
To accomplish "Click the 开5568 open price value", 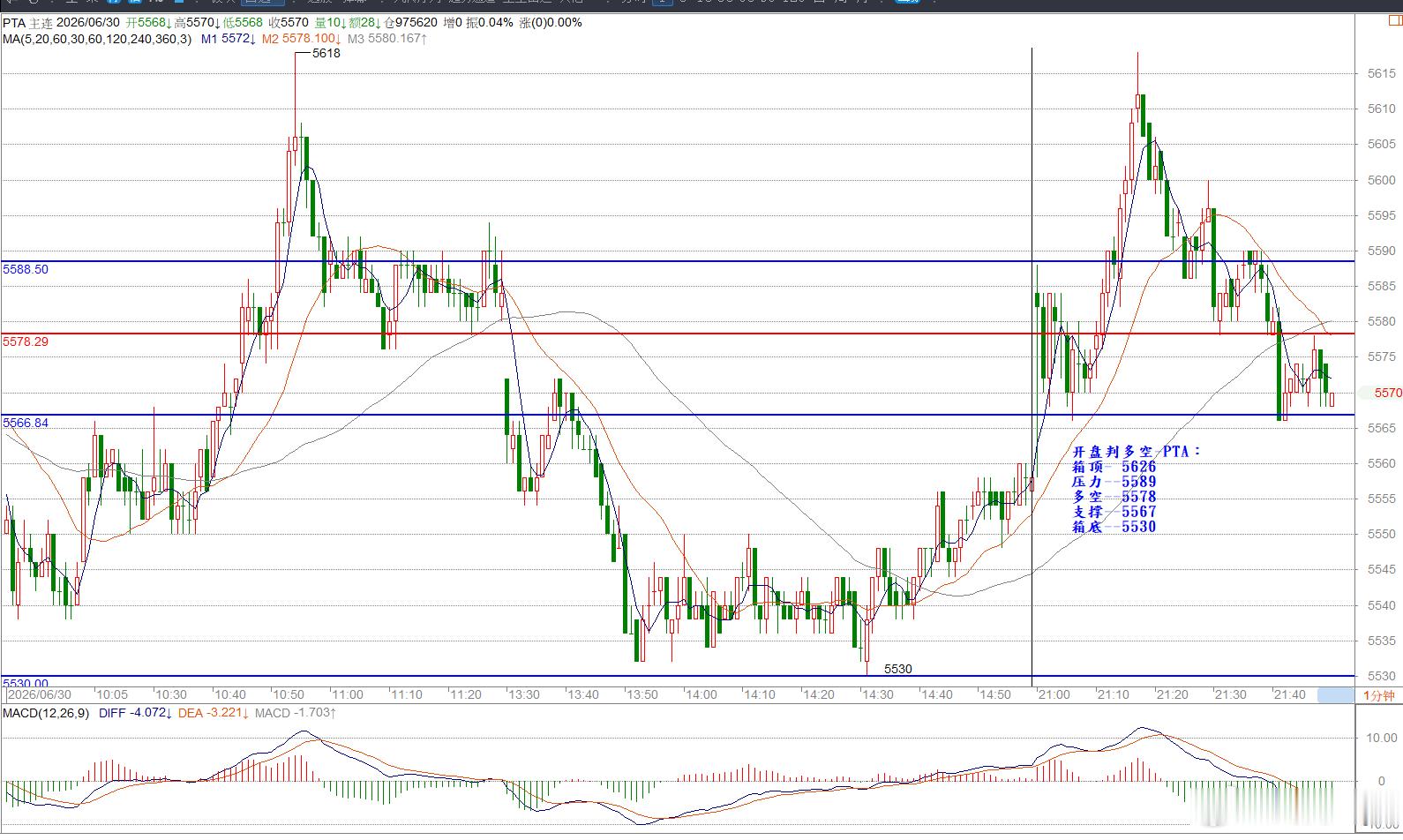I will [x=148, y=23].
